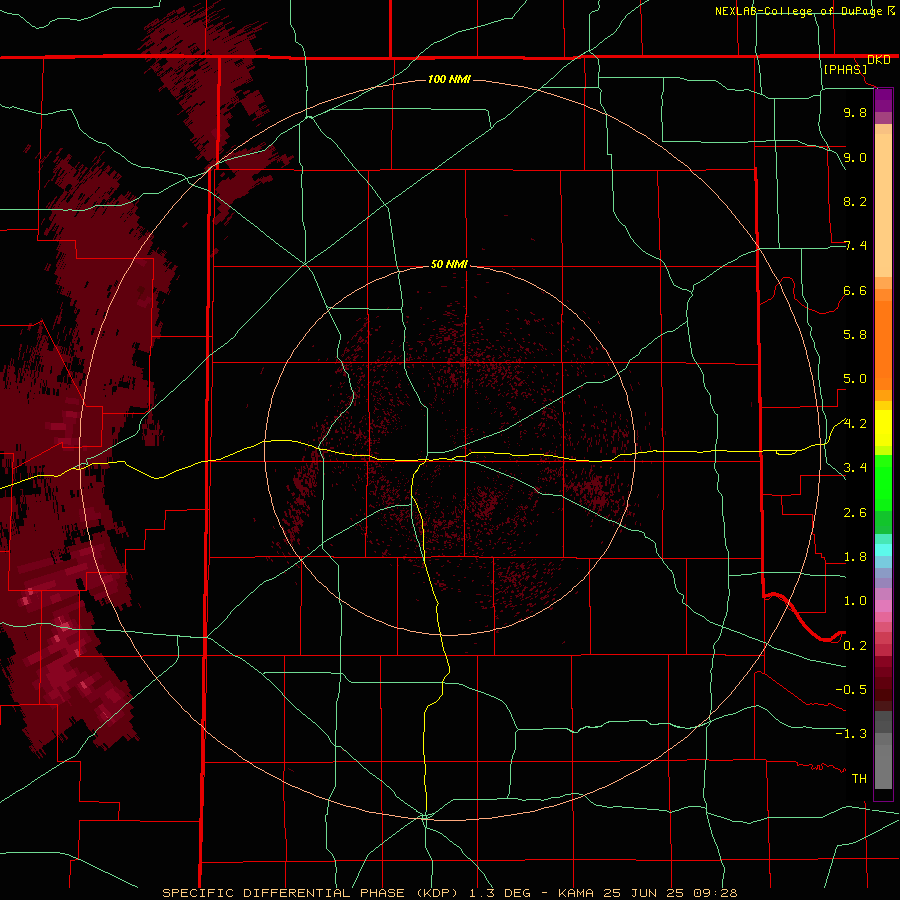This screenshot has width=900, height=900.
Task: Click the 50 NMI range ring label
Action: 449,264
